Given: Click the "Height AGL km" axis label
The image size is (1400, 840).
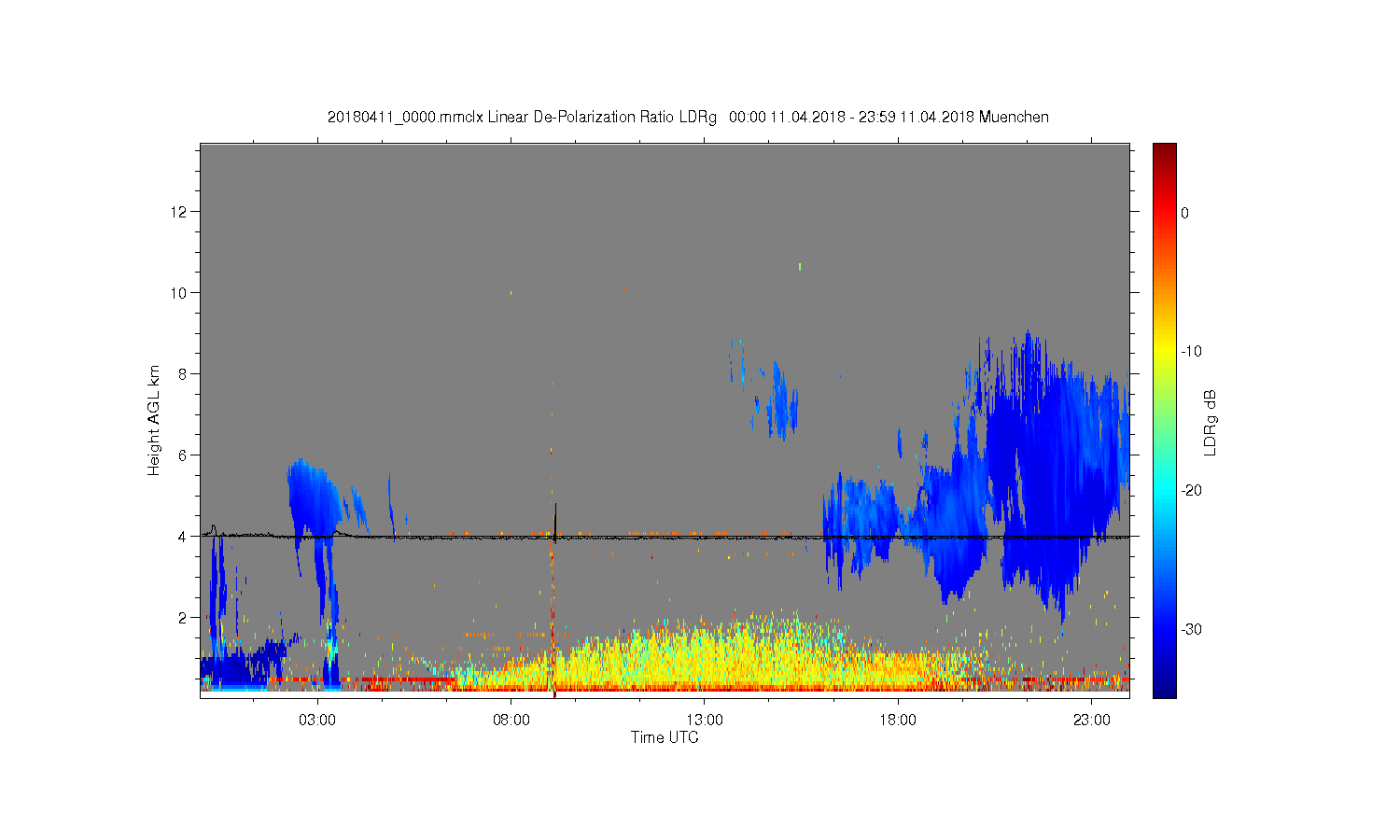Looking at the screenshot, I should click(154, 420).
